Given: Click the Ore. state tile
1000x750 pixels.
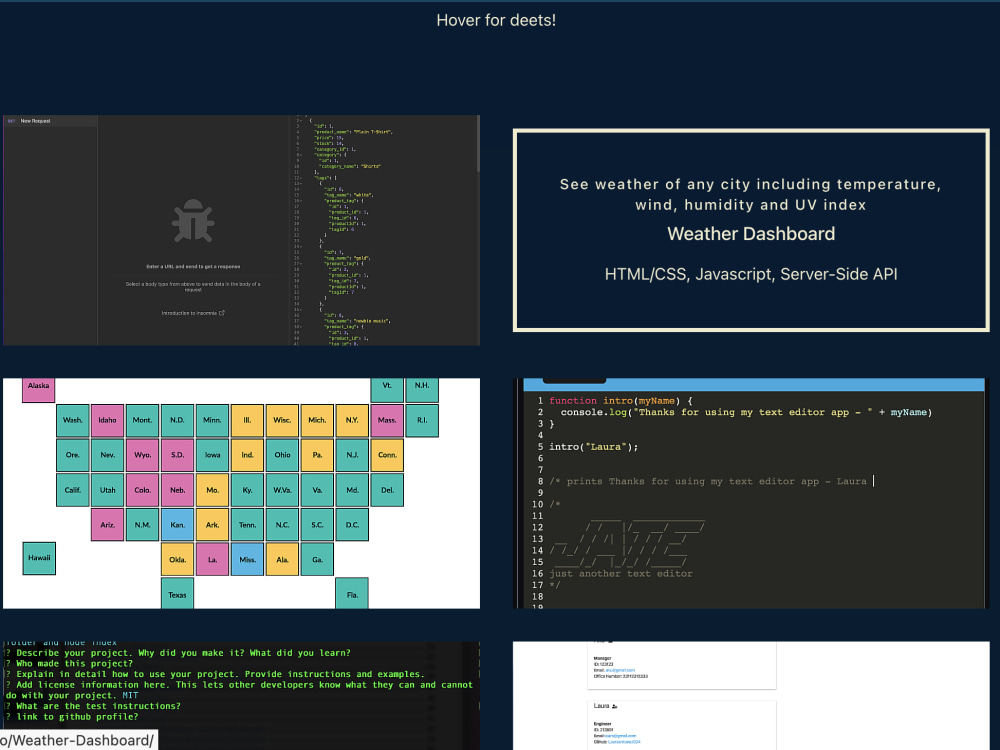Looking at the screenshot, I should (73, 455).
